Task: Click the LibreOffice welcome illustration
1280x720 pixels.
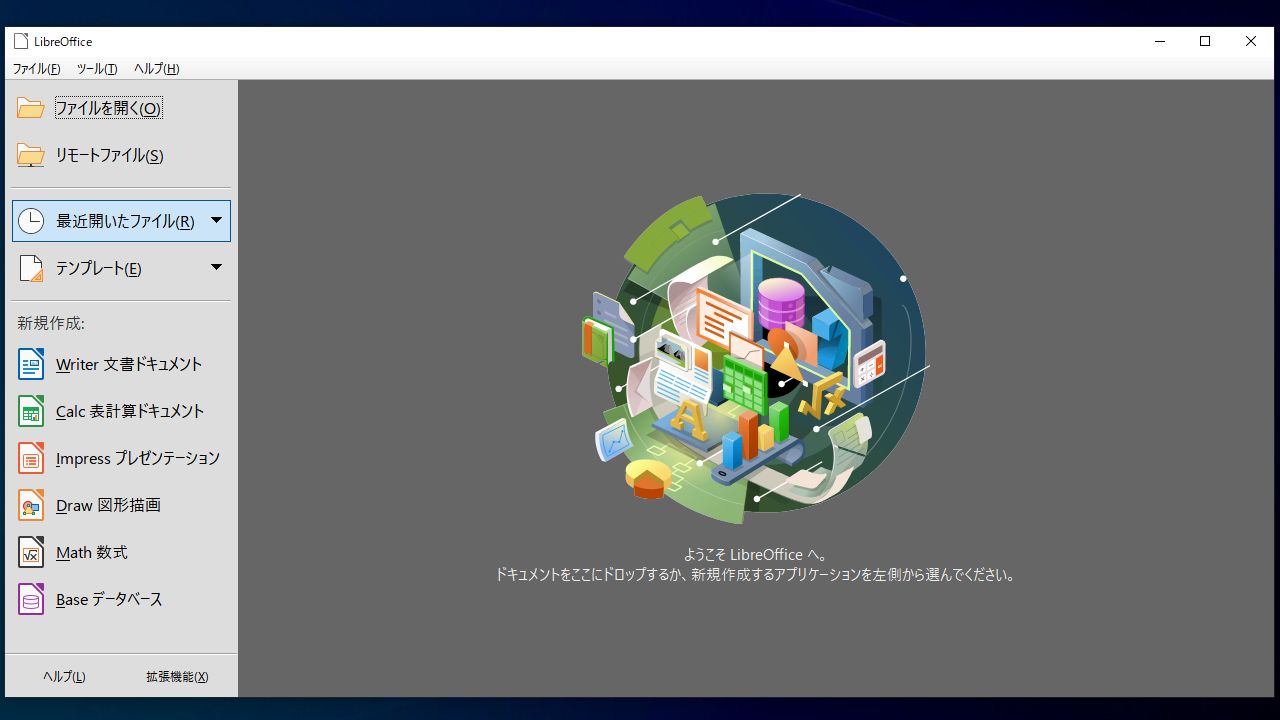Action: click(x=756, y=358)
